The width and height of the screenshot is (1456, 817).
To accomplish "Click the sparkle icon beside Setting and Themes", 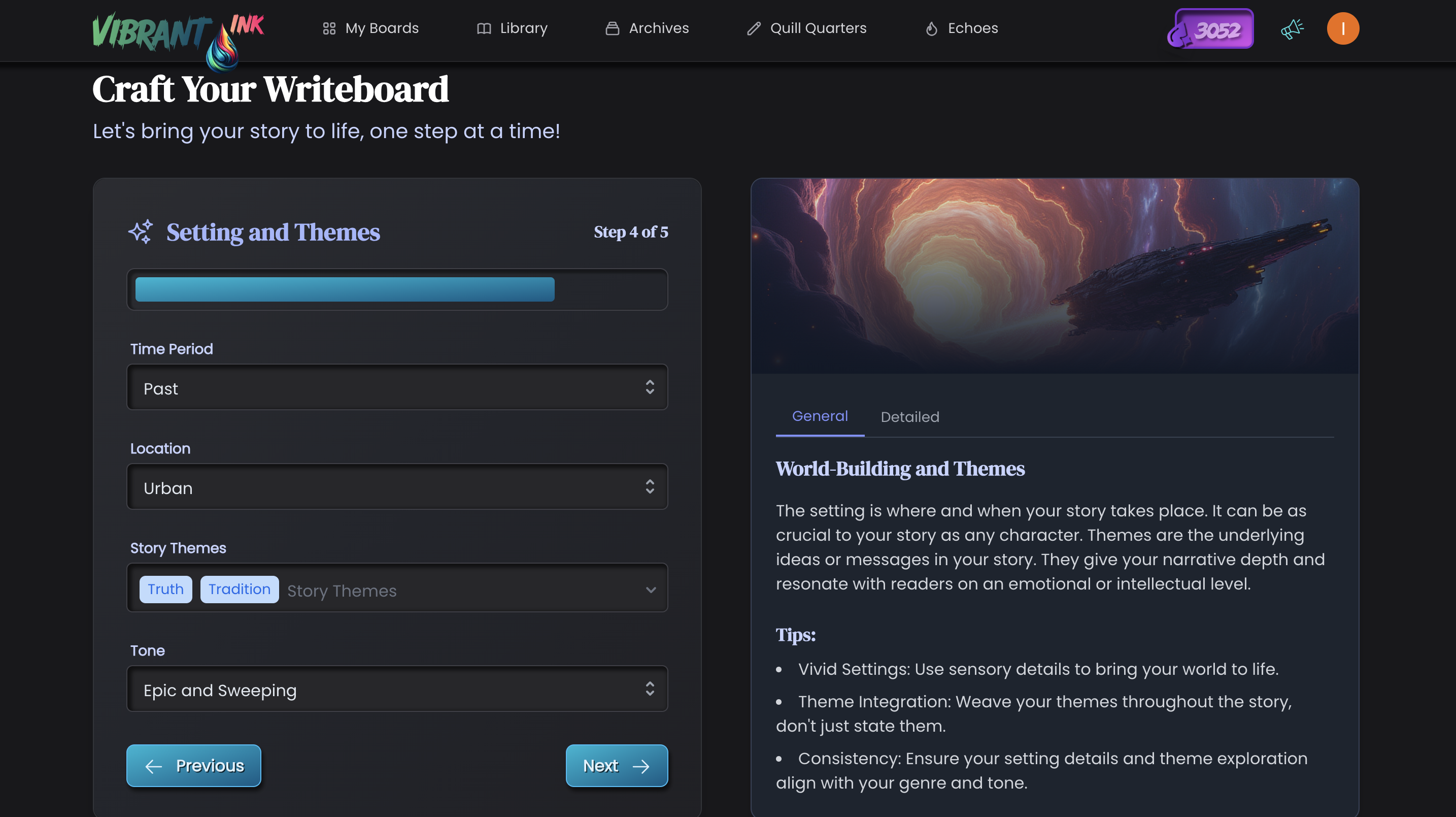I will tap(140, 232).
